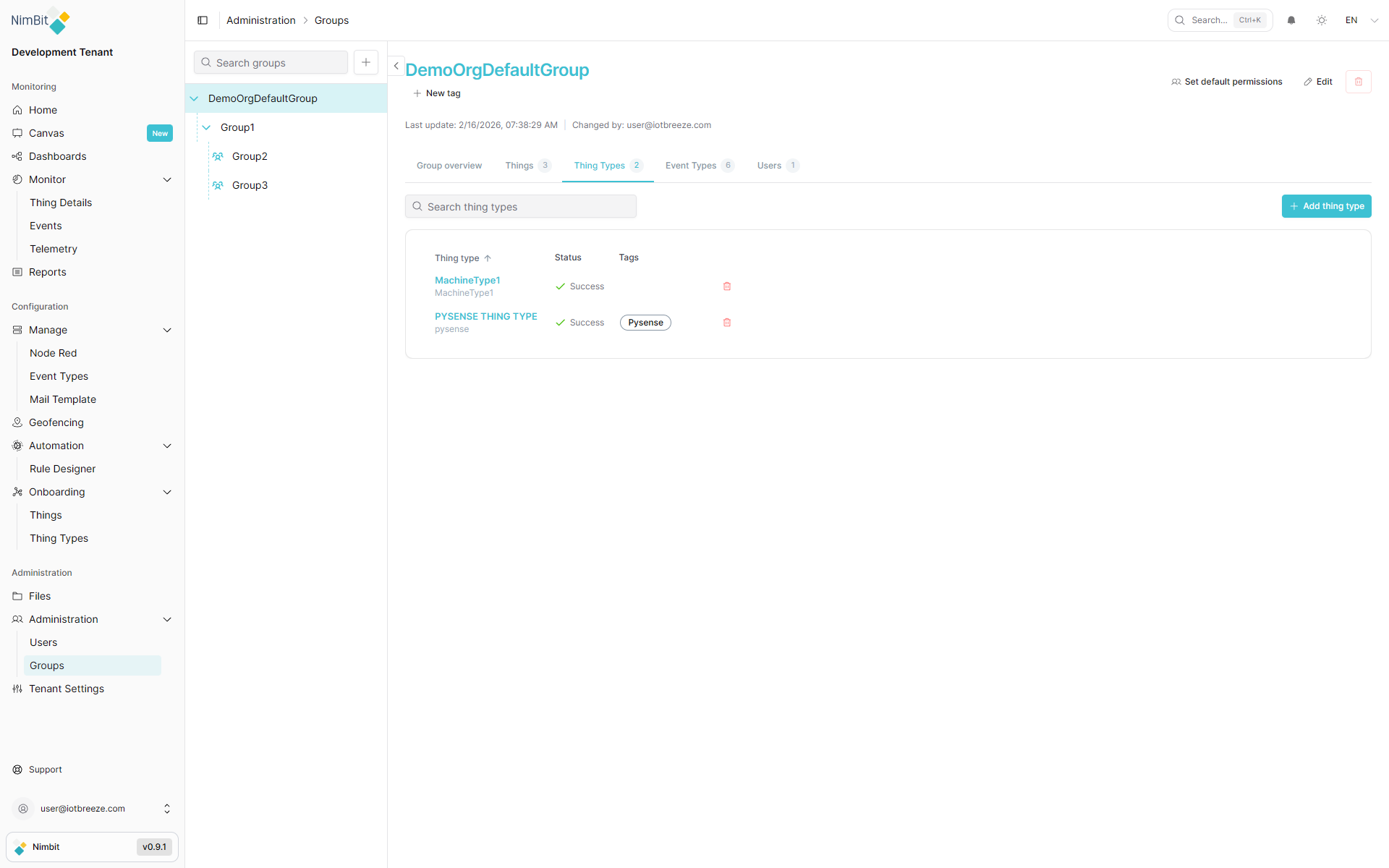Screen dimensions: 1389x868
Task: Delete the MachineType1 thing type row
Action: tap(727, 286)
